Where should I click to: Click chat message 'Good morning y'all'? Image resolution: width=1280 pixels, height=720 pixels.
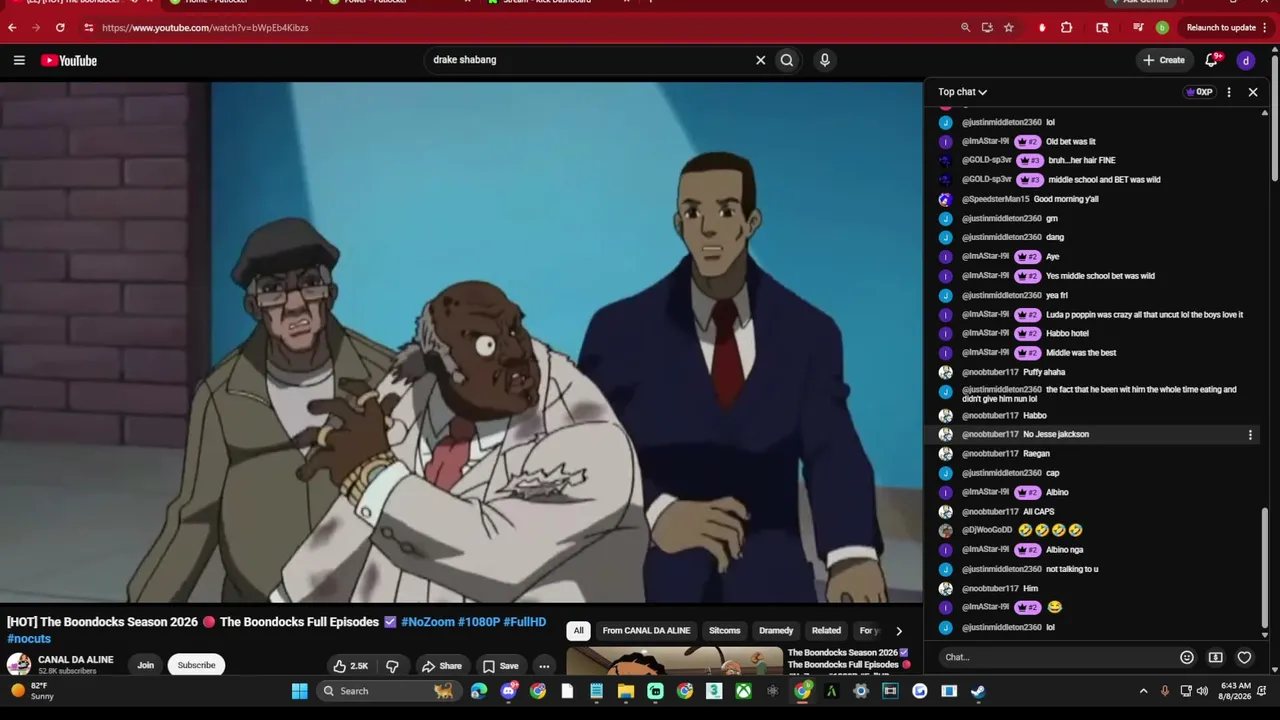[1066, 199]
